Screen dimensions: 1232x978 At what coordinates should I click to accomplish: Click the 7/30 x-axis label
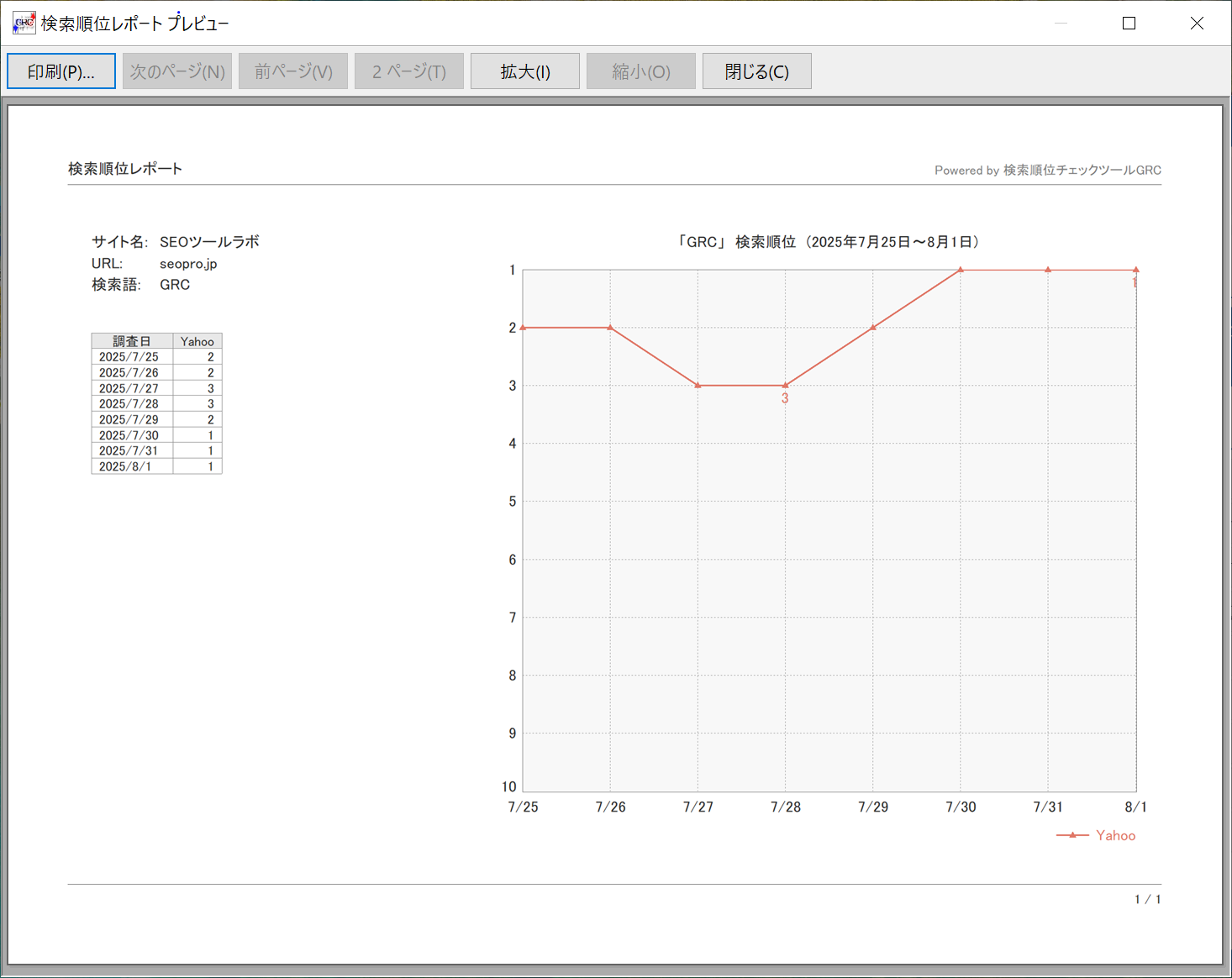961,807
